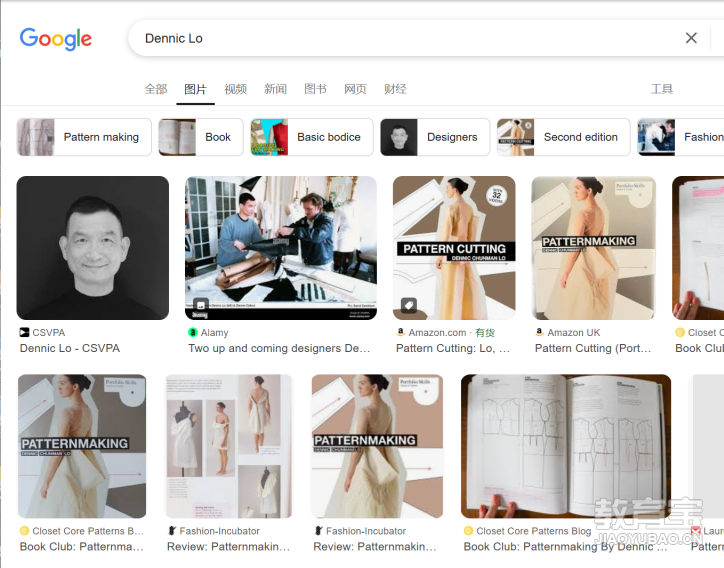Viewport: 724px width, 568px height.
Task: Filter by the Fashion chip
Action: tap(681, 137)
